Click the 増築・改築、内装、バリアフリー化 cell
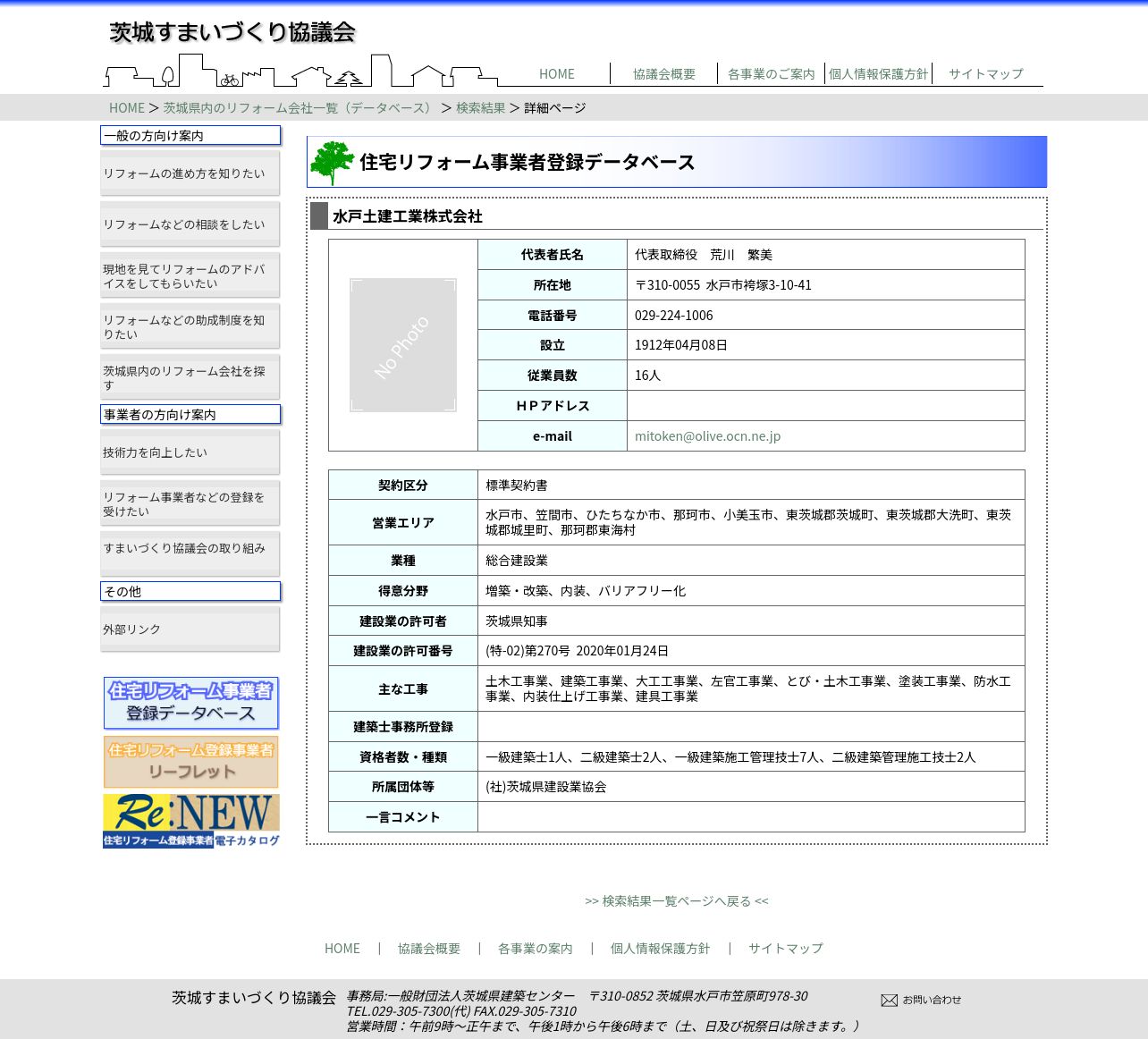Screen dimensions: 1148x1039 pos(751,591)
